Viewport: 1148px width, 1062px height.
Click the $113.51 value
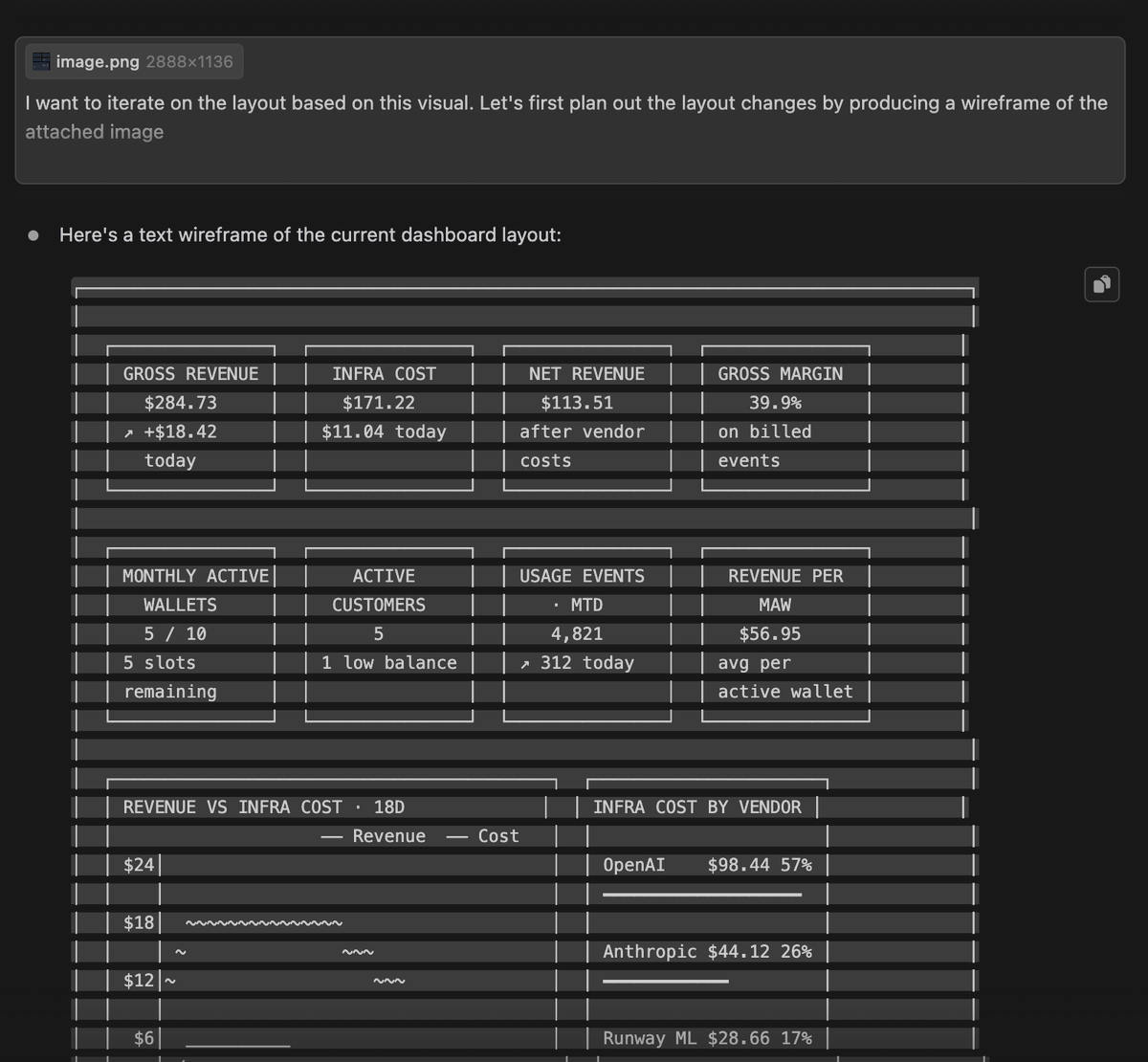[x=577, y=403]
